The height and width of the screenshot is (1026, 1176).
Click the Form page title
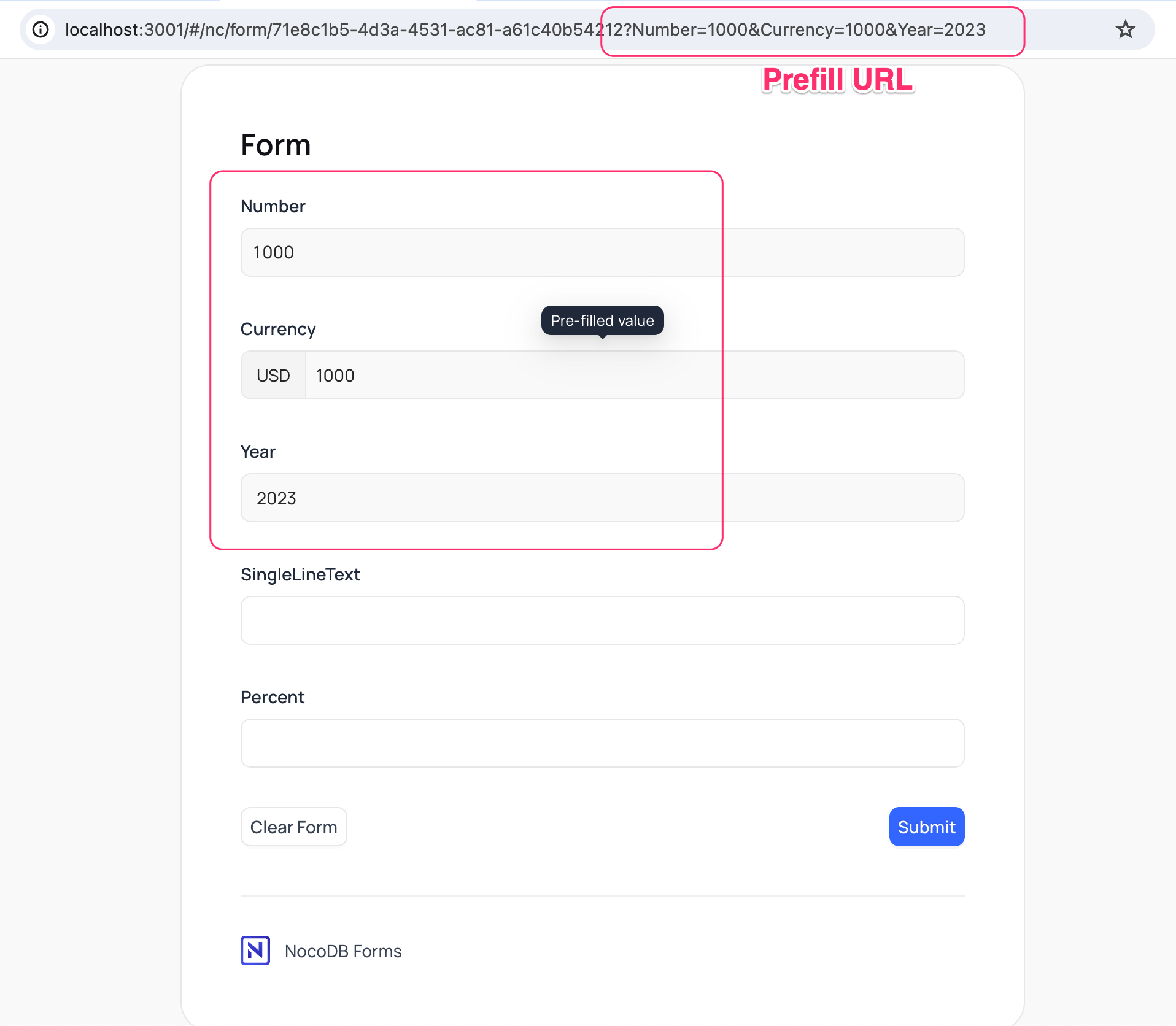tap(275, 145)
